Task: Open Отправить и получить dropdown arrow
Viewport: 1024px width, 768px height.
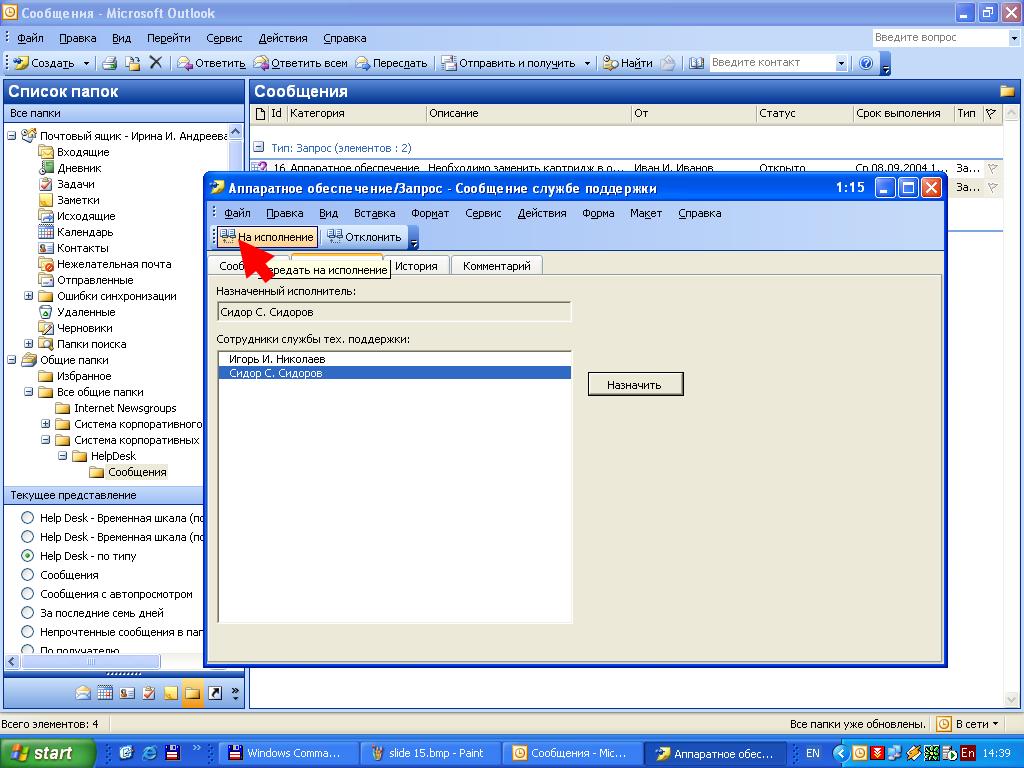Action: [586, 63]
